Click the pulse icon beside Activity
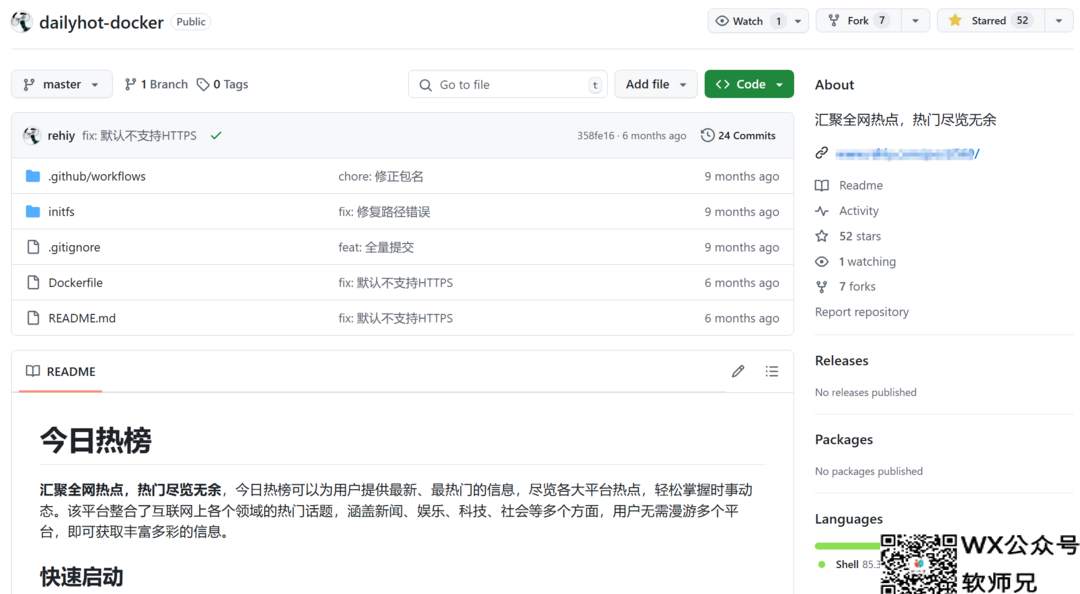The height and width of the screenshot is (594, 1080). [822, 211]
